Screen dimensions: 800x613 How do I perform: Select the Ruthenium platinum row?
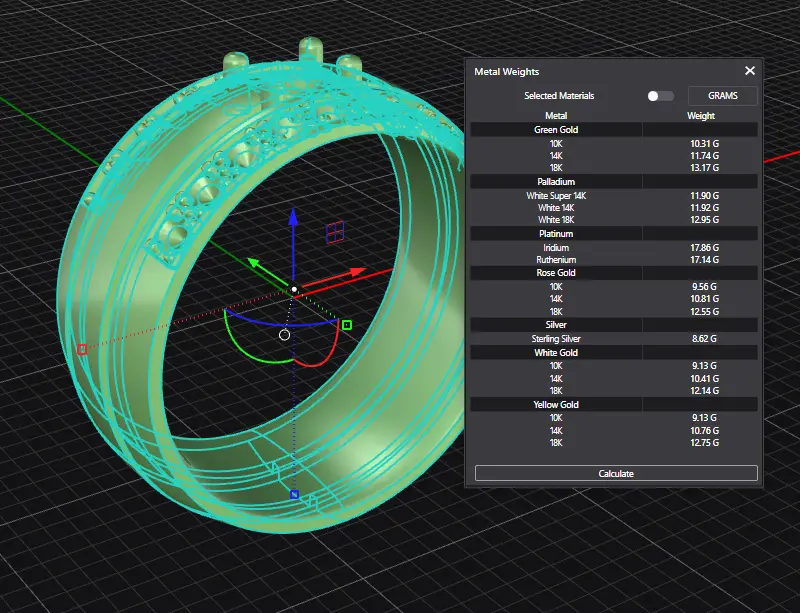(x=614, y=260)
